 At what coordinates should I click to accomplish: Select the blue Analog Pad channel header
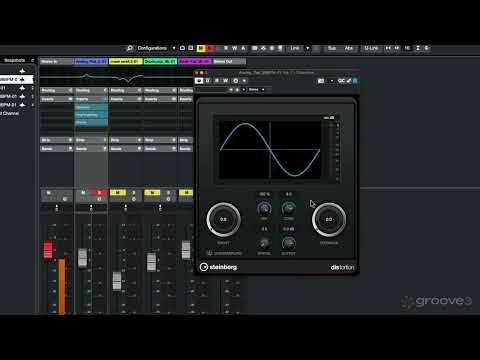(x=91, y=61)
